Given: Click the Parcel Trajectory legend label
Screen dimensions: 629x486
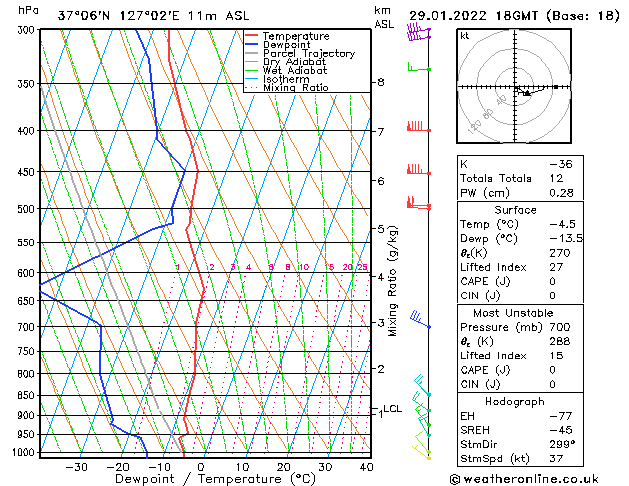Looking at the screenshot, I should pyautogui.click(x=309, y=53).
